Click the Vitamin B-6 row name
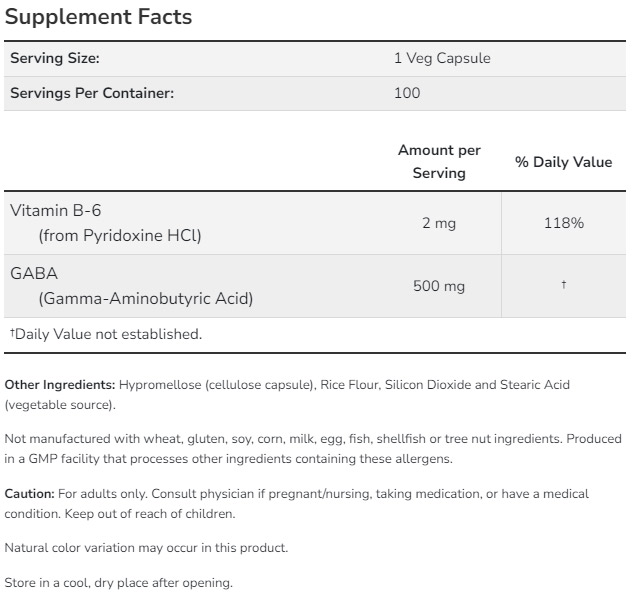The width and height of the screenshot is (632, 595). tap(56, 210)
